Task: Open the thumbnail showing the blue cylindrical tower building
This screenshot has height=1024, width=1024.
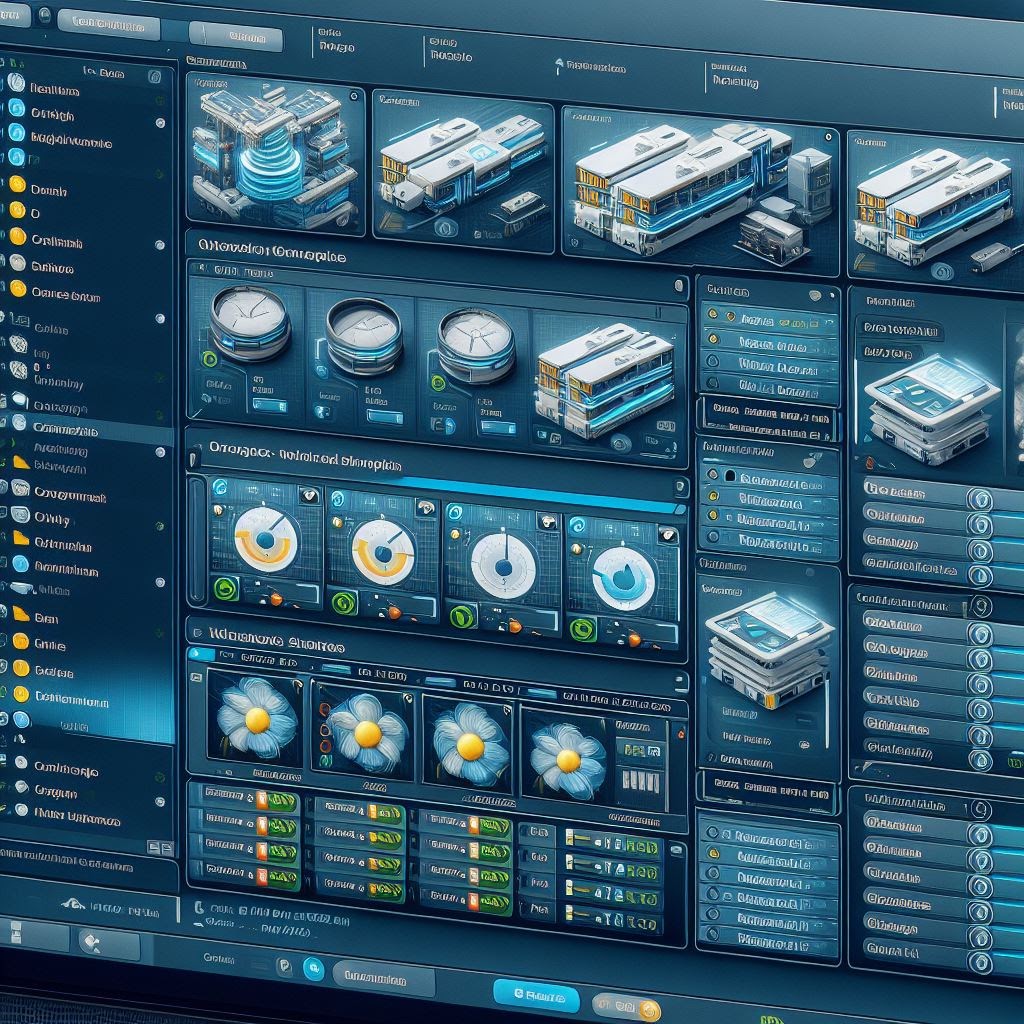Action: tap(274, 154)
